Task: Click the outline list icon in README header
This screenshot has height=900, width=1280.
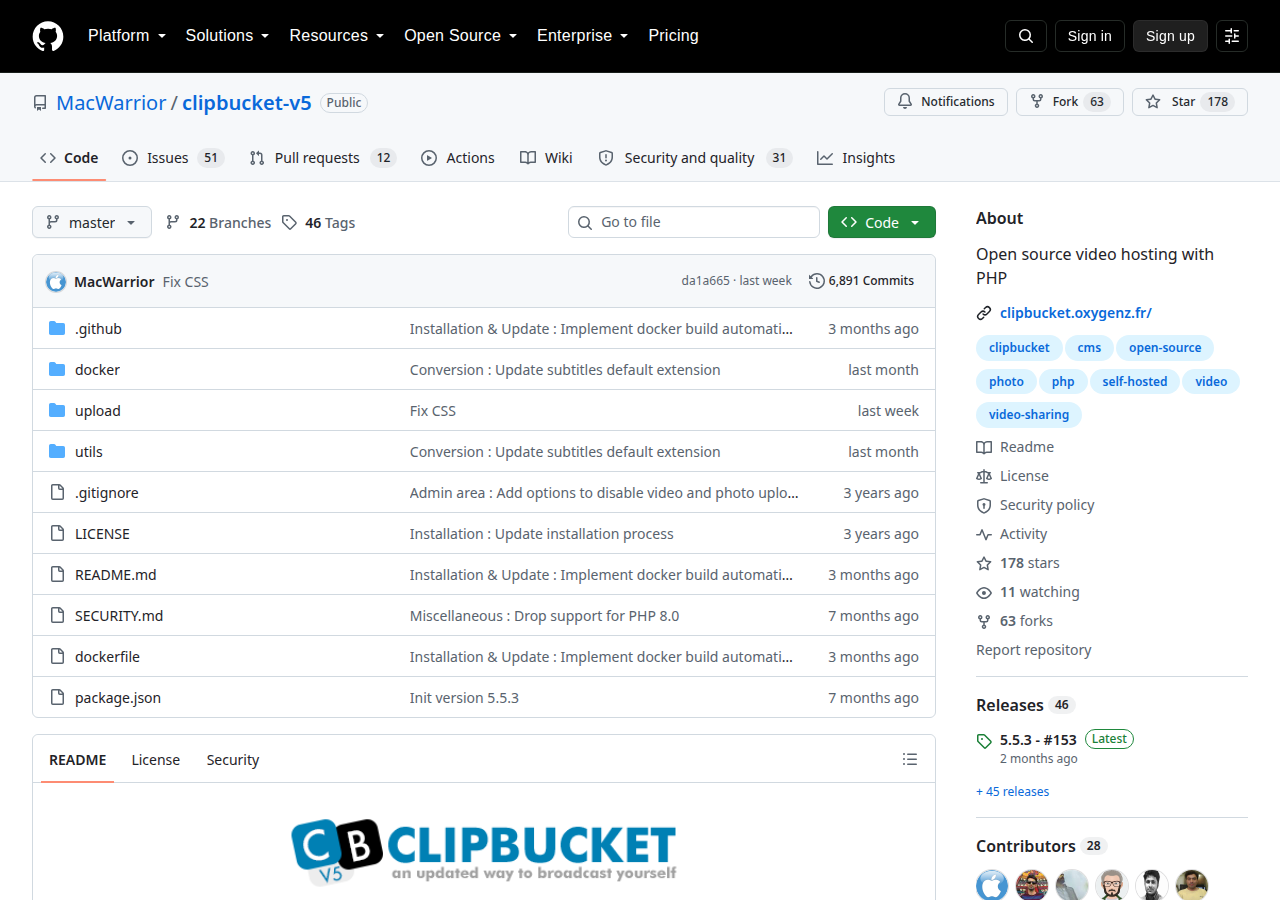Action: (x=910, y=760)
